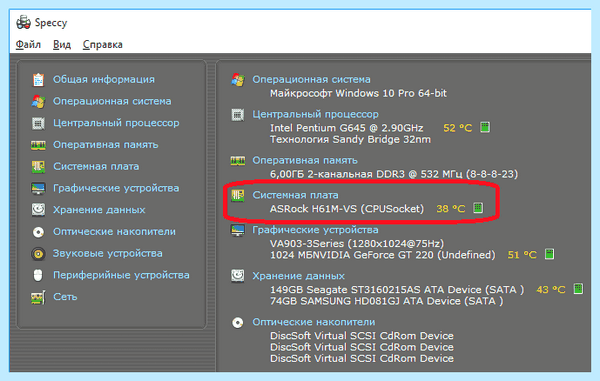Open Оптические накопители heading link in summary

(x=314, y=322)
